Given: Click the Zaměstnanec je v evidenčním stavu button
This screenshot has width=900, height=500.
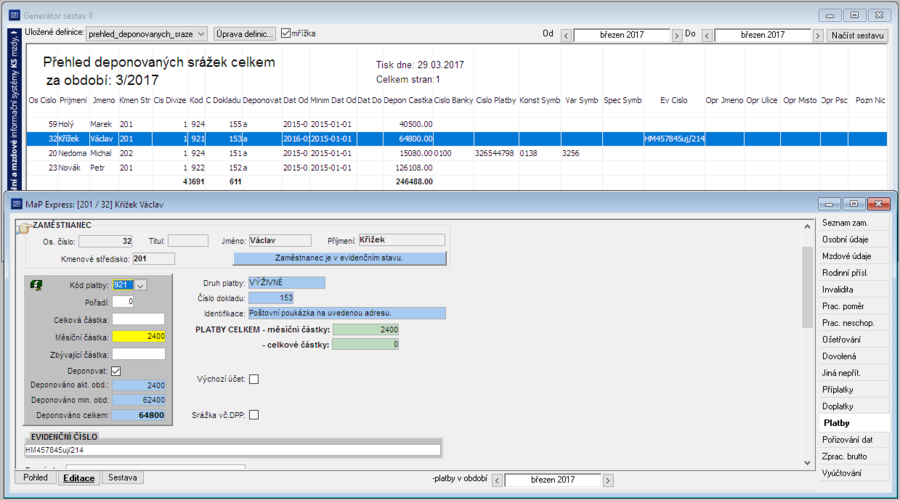Looking at the screenshot, I should (339, 258).
